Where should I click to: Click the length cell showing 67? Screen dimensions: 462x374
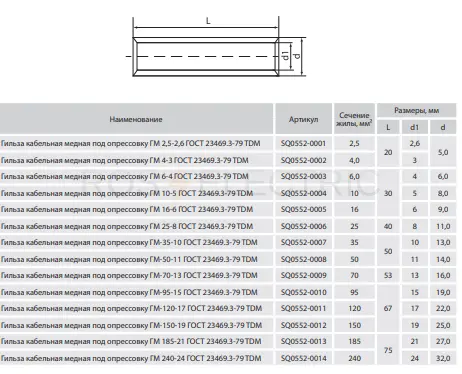point(388,308)
